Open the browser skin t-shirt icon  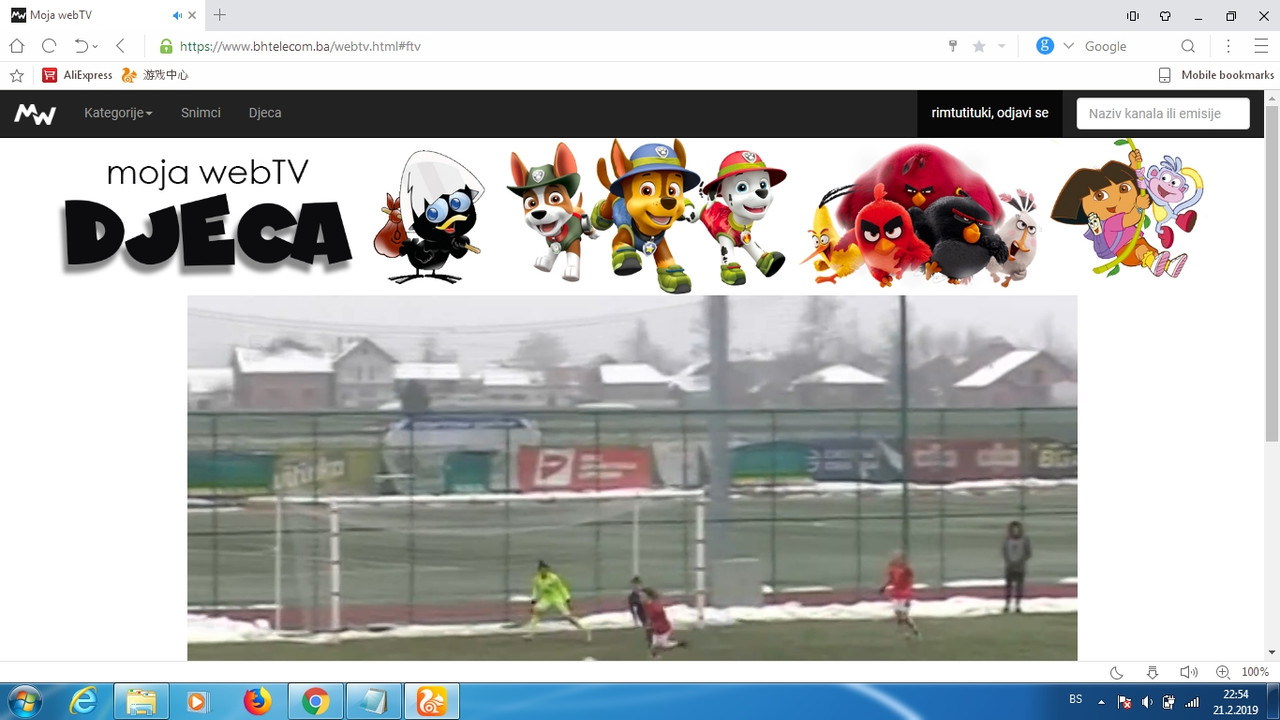(x=1165, y=16)
